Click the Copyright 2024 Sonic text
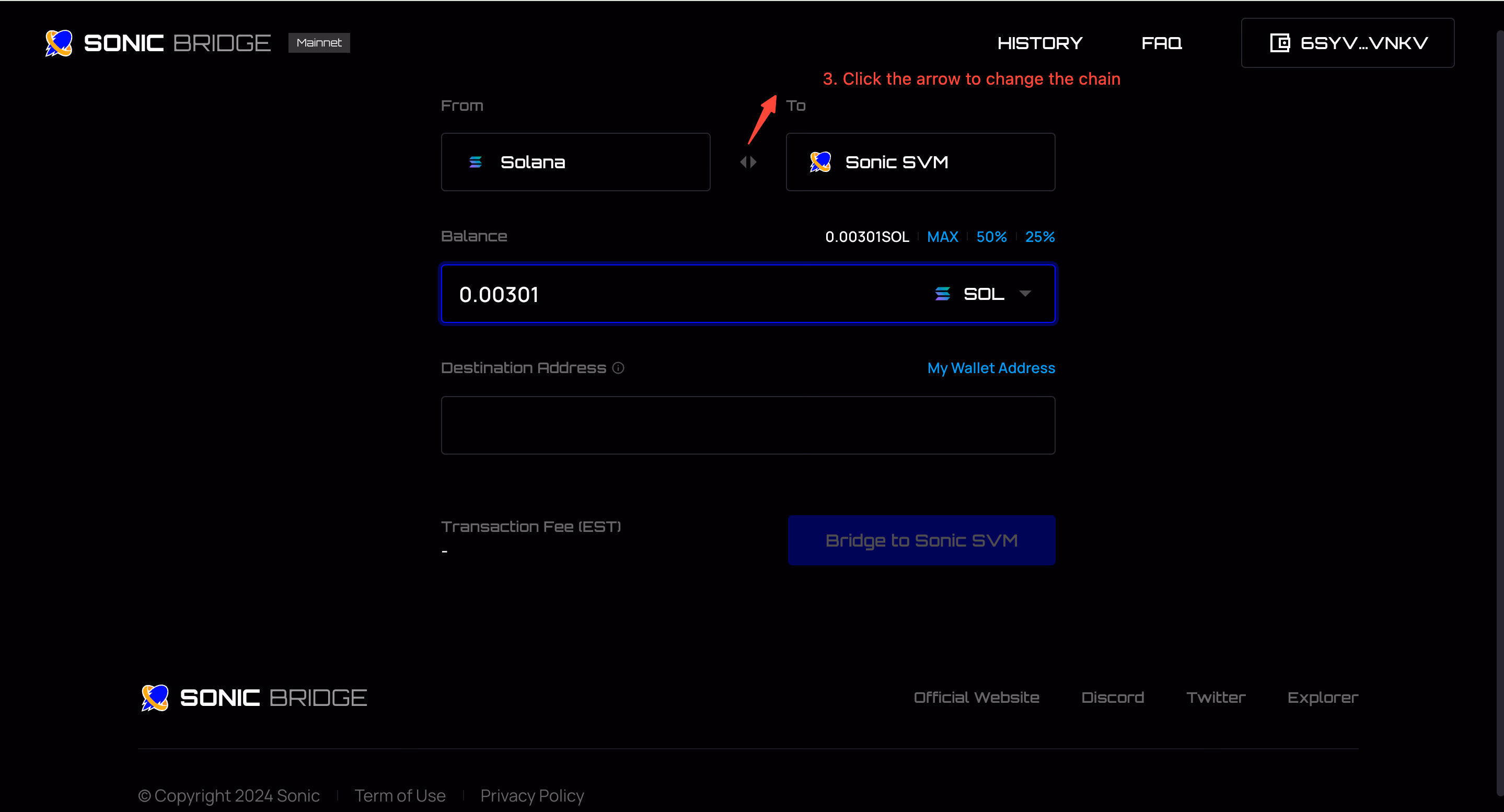The image size is (1504, 812). pyautogui.click(x=229, y=796)
